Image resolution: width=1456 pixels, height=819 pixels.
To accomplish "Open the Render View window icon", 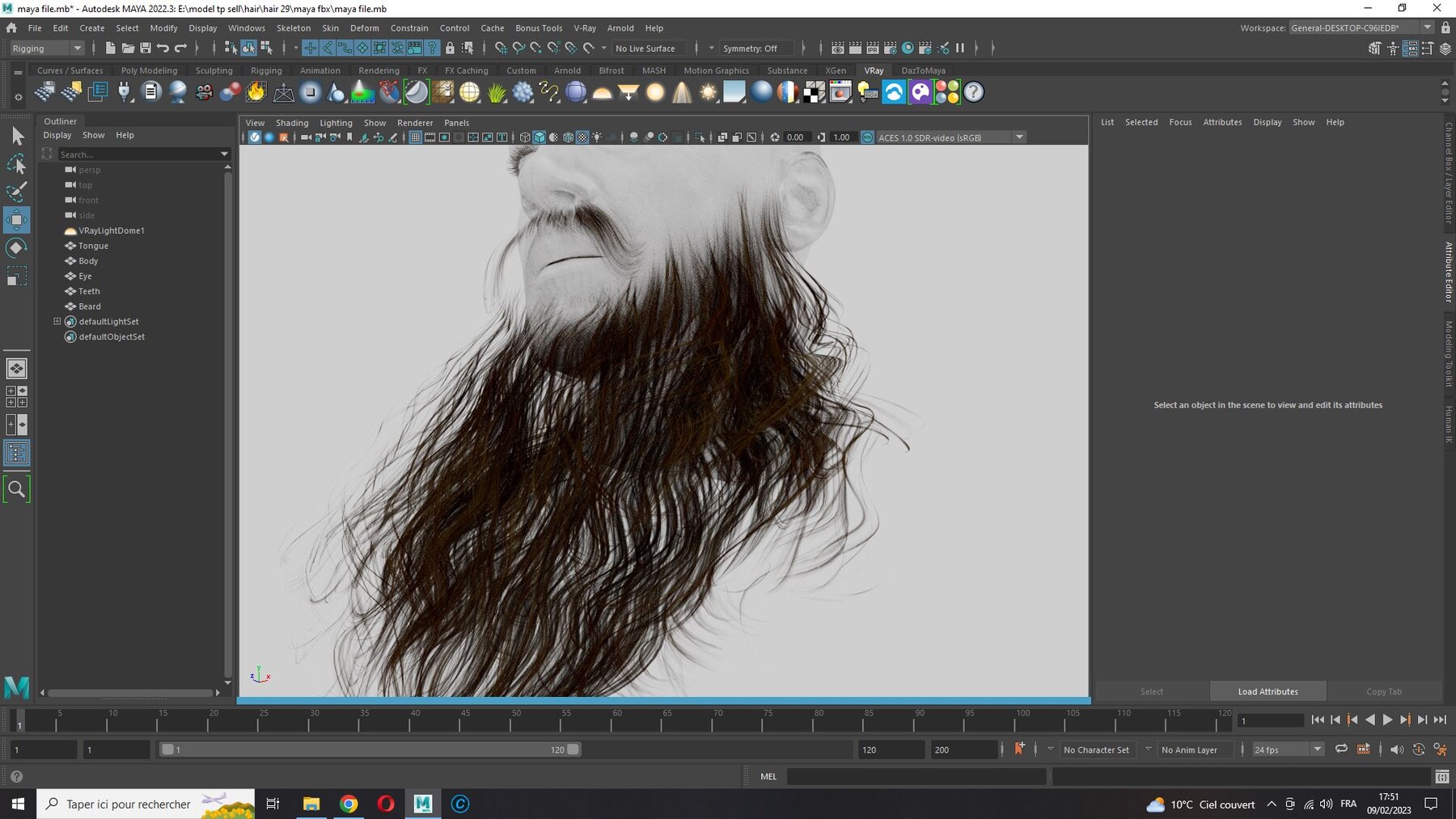I will 838,49.
